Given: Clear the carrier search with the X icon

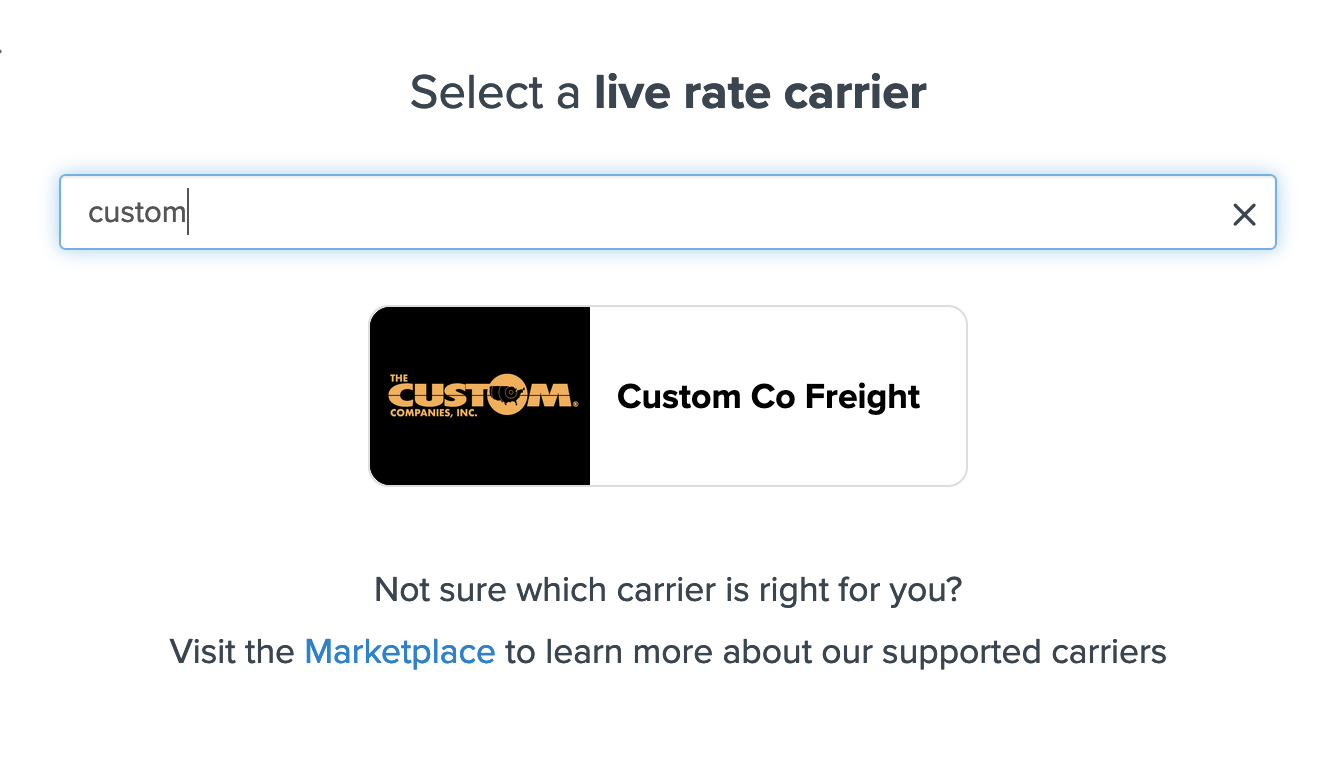Looking at the screenshot, I should [x=1244, y=214].
